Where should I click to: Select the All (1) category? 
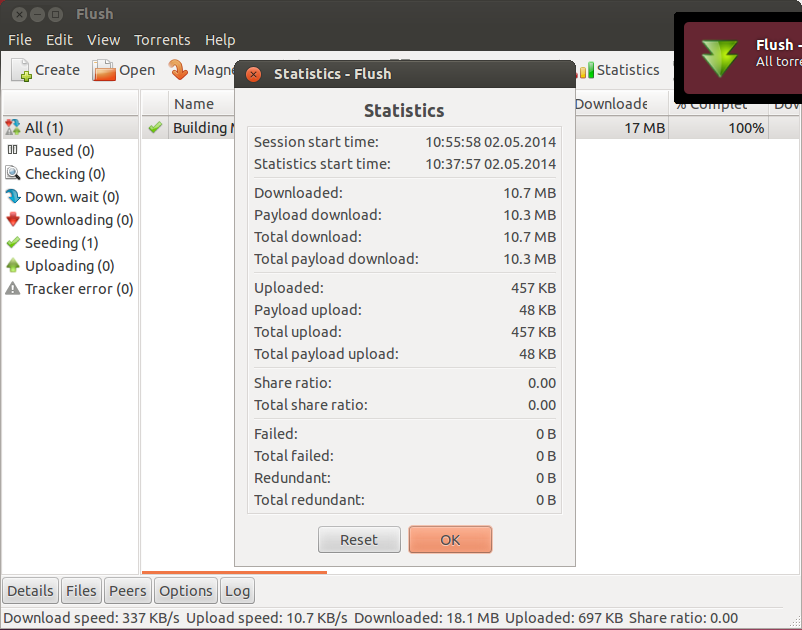[71, 128]
